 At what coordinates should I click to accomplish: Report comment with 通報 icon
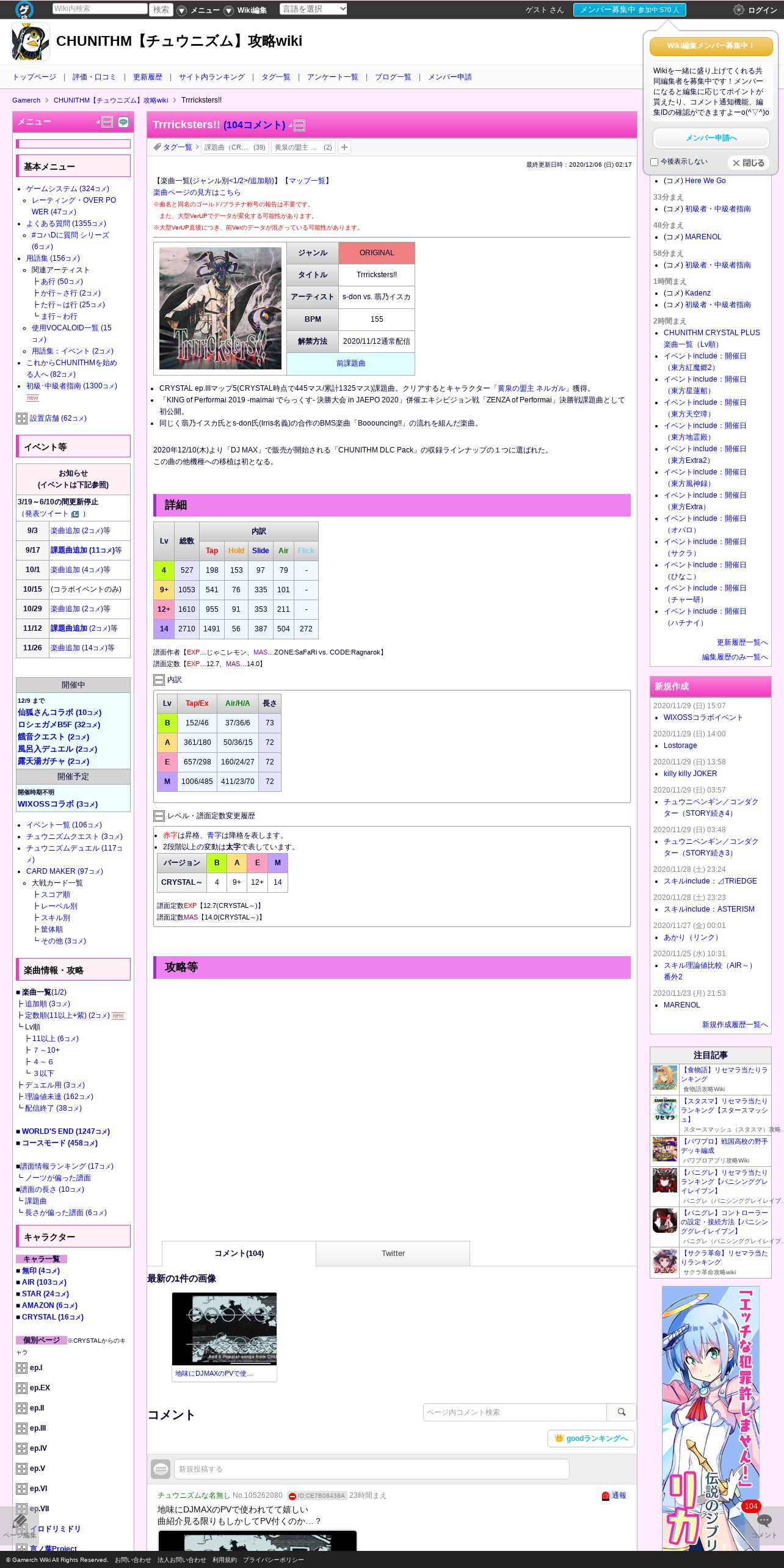point(606,1496)
